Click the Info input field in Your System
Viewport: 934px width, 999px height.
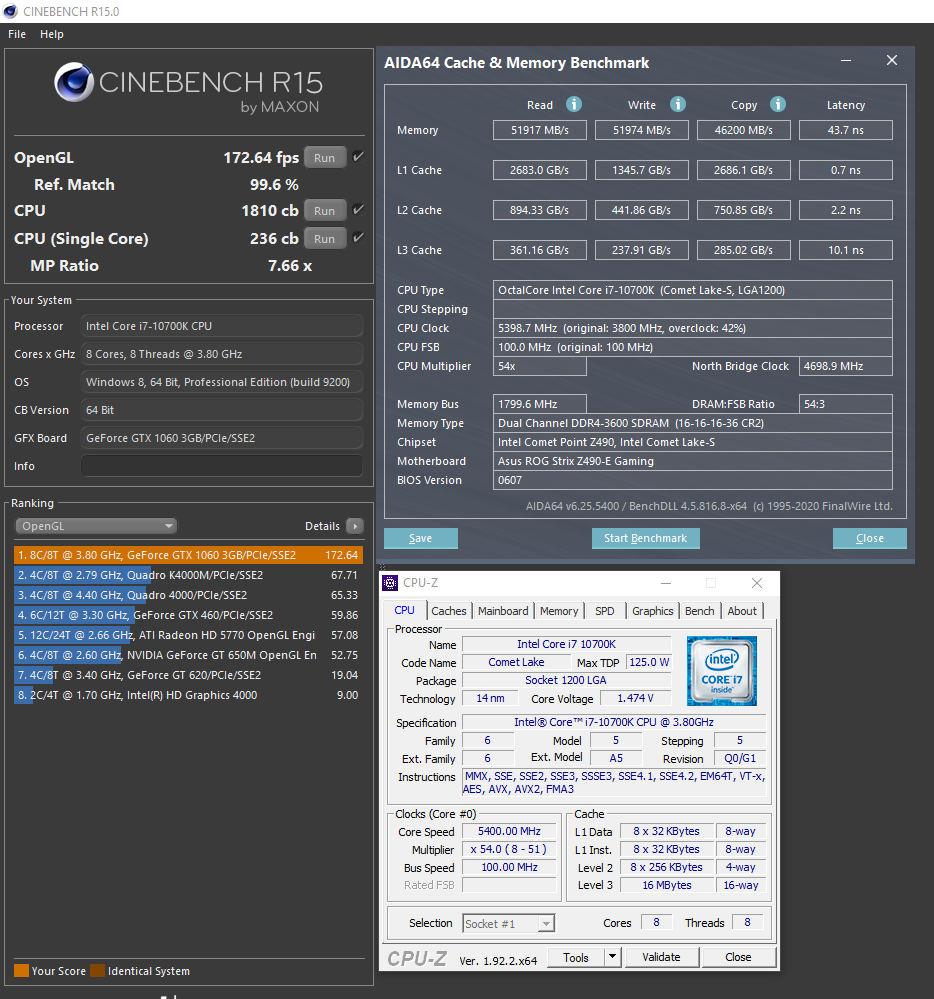pyautogui.click(x=222, y=466)
